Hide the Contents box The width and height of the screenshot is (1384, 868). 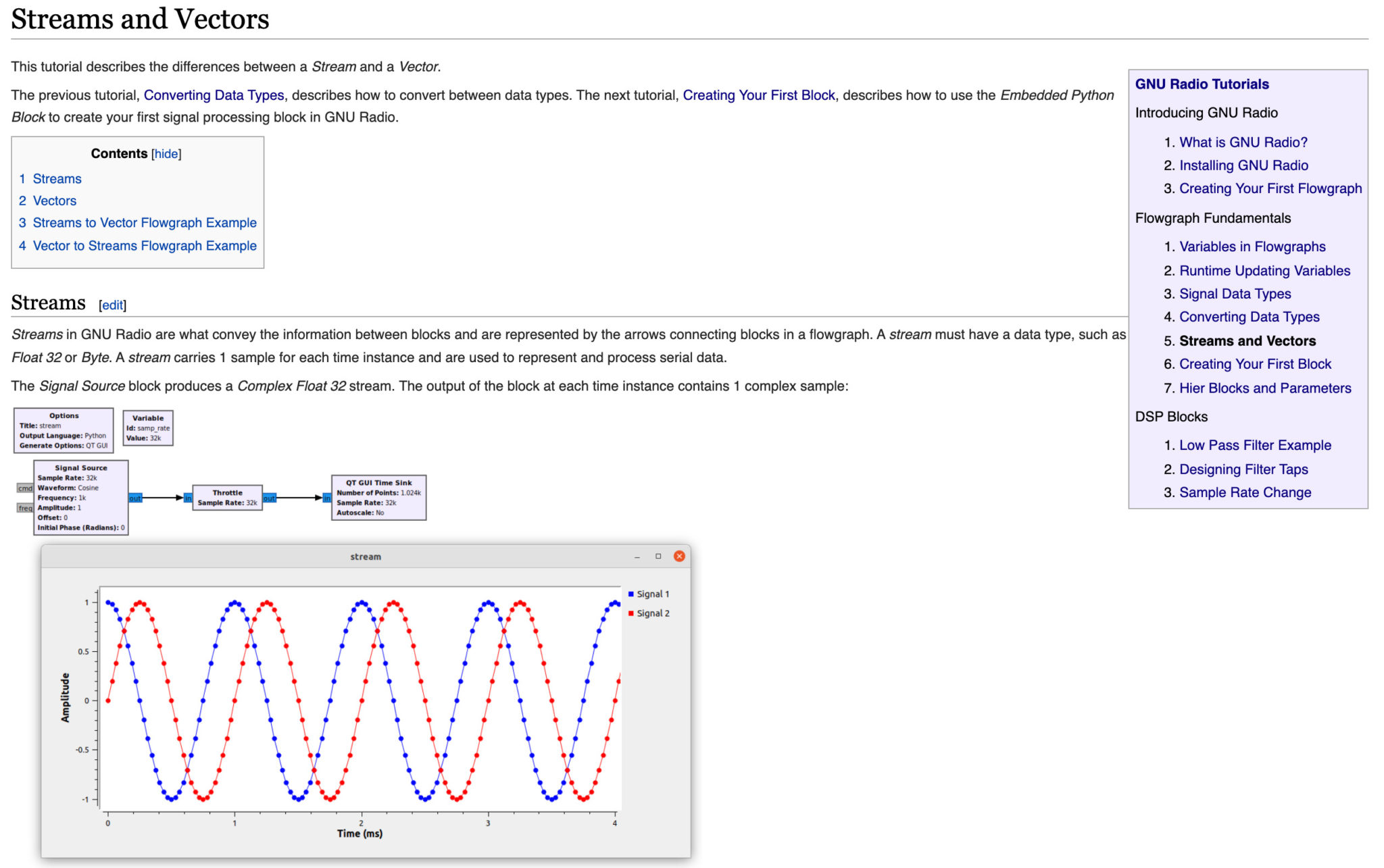(x=166, y=154)
